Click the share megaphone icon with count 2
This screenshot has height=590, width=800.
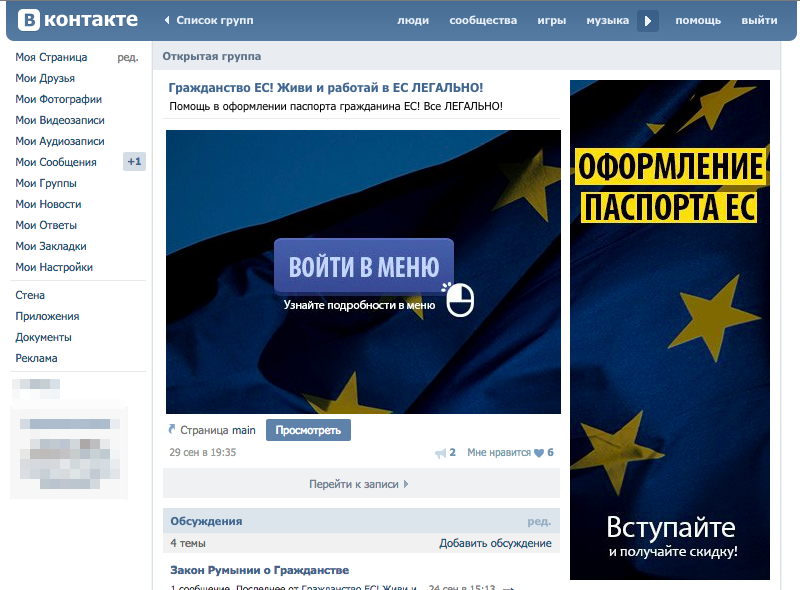pyautogui.click(x=440, y=453)
